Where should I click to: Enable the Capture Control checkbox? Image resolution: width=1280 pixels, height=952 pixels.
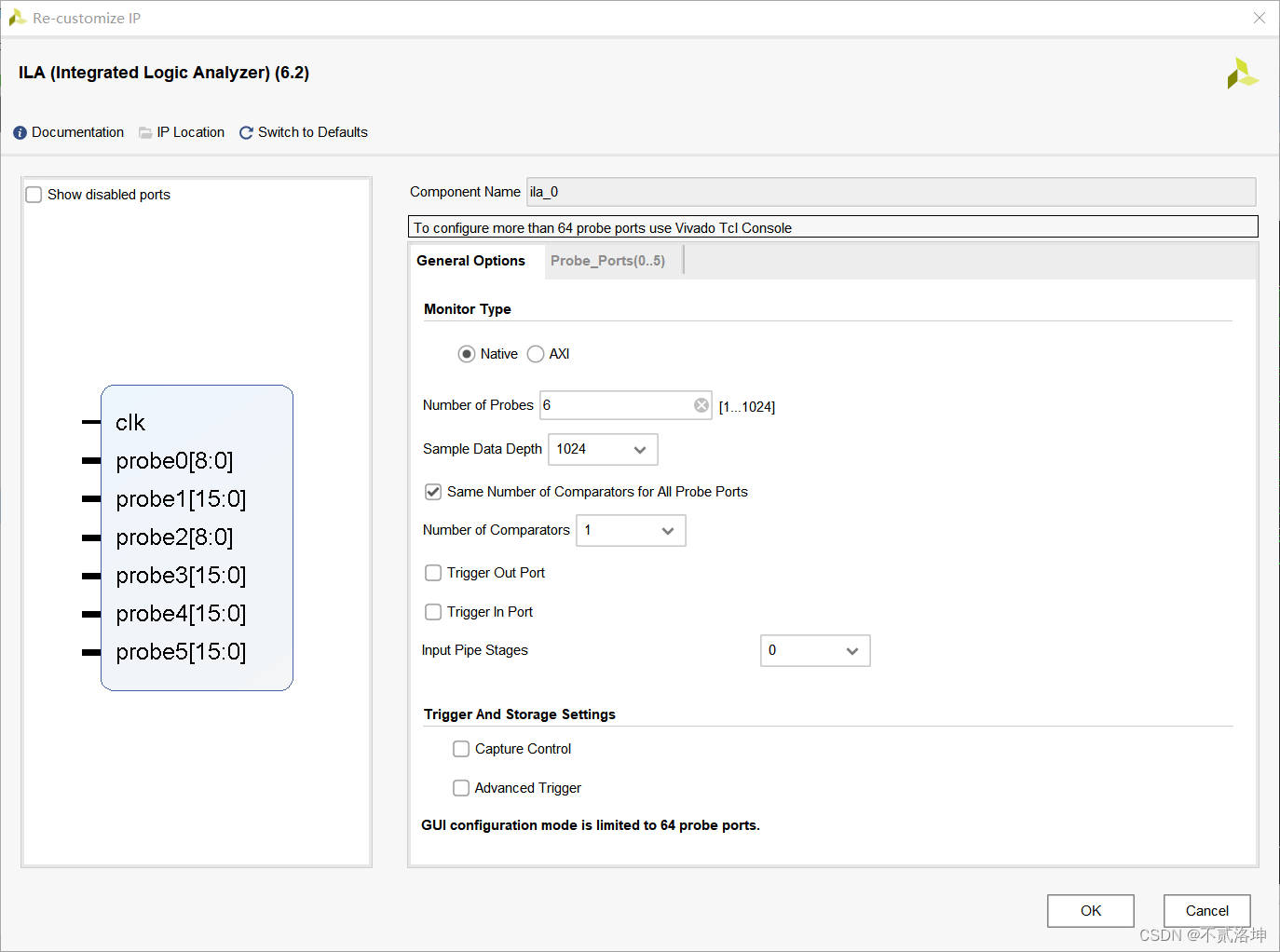click(x=461, y=749)
